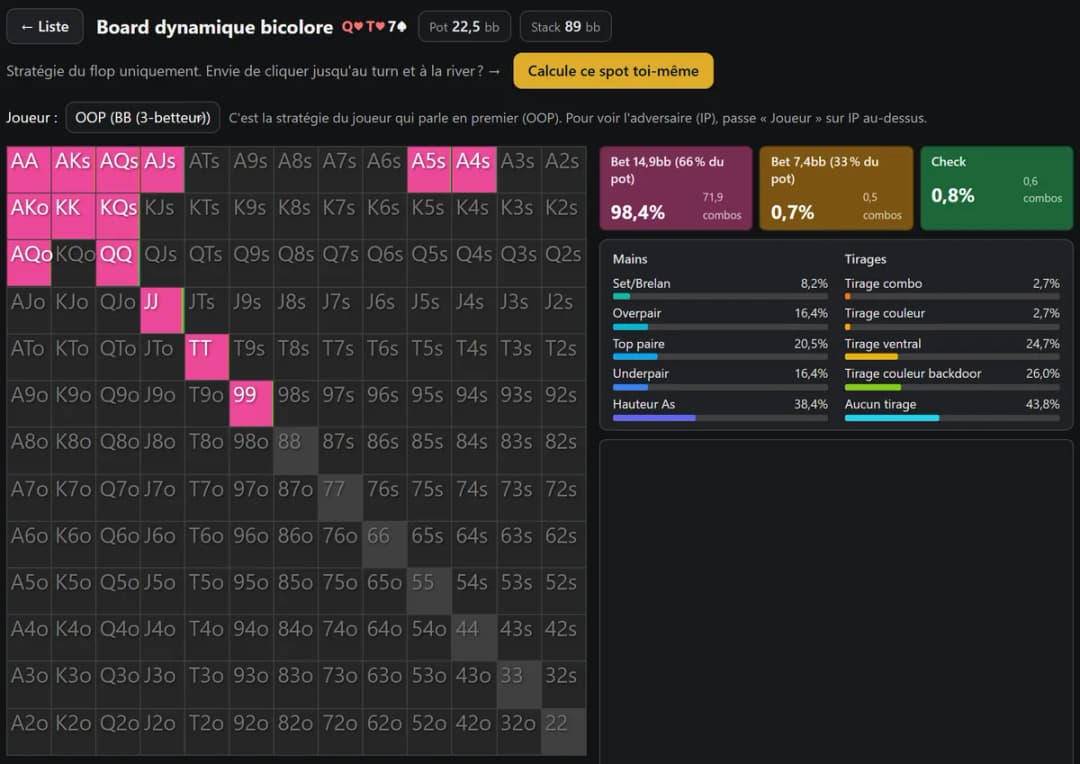Click the Q♥T♥7♠ board cards label
The image size is (1080, 764).
point(375,27)
